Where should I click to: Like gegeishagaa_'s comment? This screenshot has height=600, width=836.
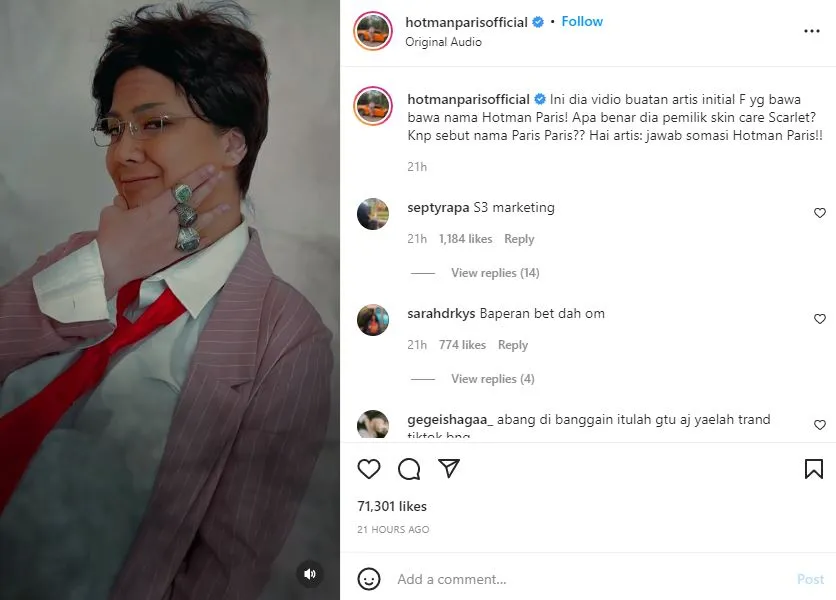point(819,425)
